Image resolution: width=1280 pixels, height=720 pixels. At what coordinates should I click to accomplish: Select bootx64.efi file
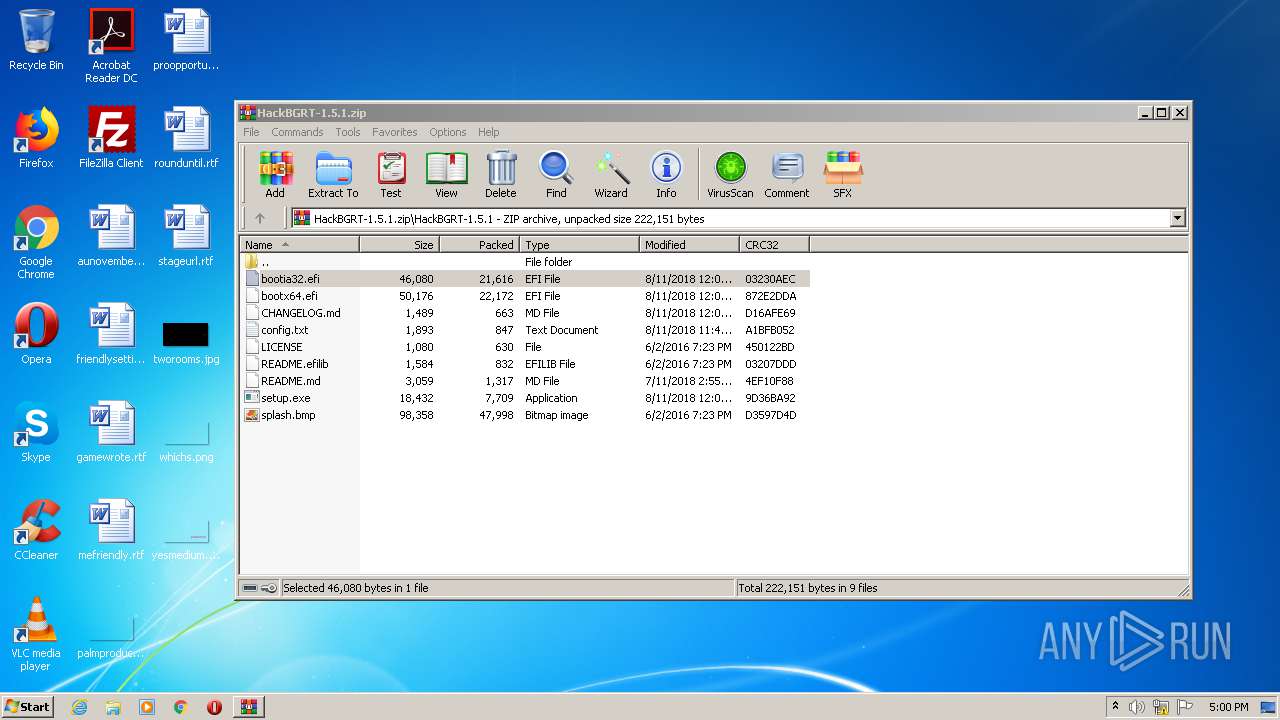[525, 296]
